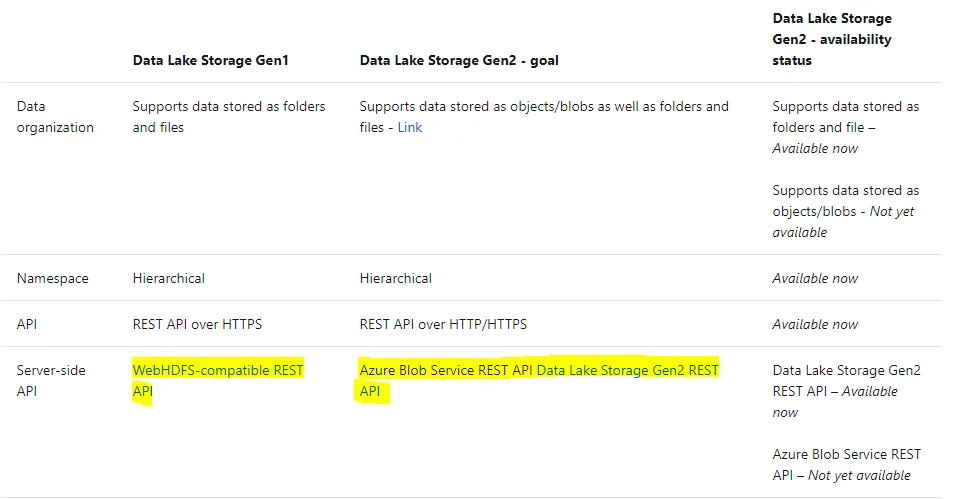Click the Gen2 availability status column header
Image resolution: width=954 pixels, height=499 pixels.
[832, 39]
